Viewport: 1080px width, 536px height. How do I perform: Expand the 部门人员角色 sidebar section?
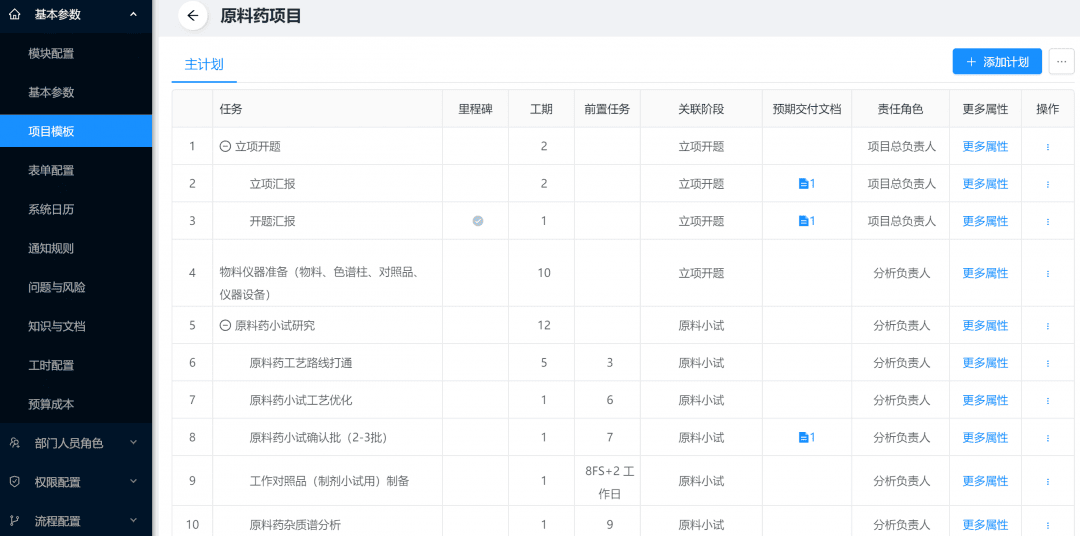76,443
